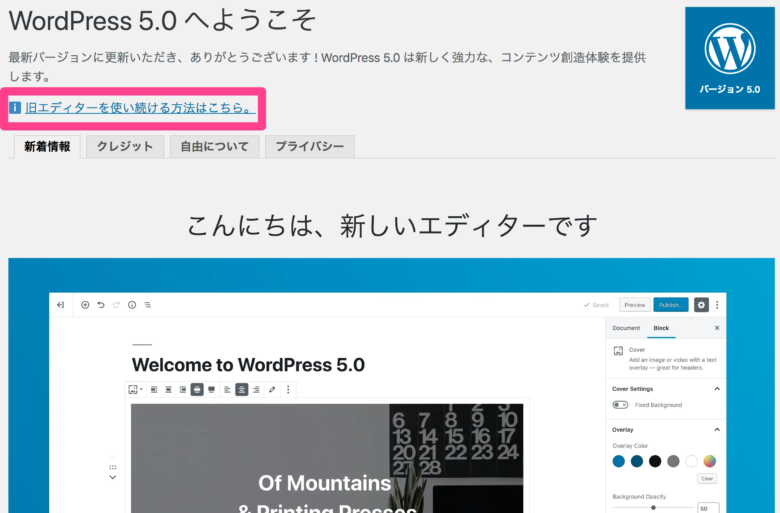
Task: Switch to the Document sidebar tab
Action: 626,328
